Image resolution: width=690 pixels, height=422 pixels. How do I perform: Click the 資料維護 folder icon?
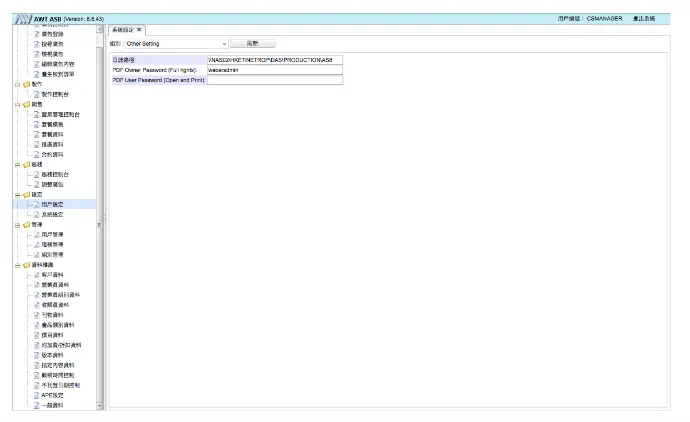25,264
